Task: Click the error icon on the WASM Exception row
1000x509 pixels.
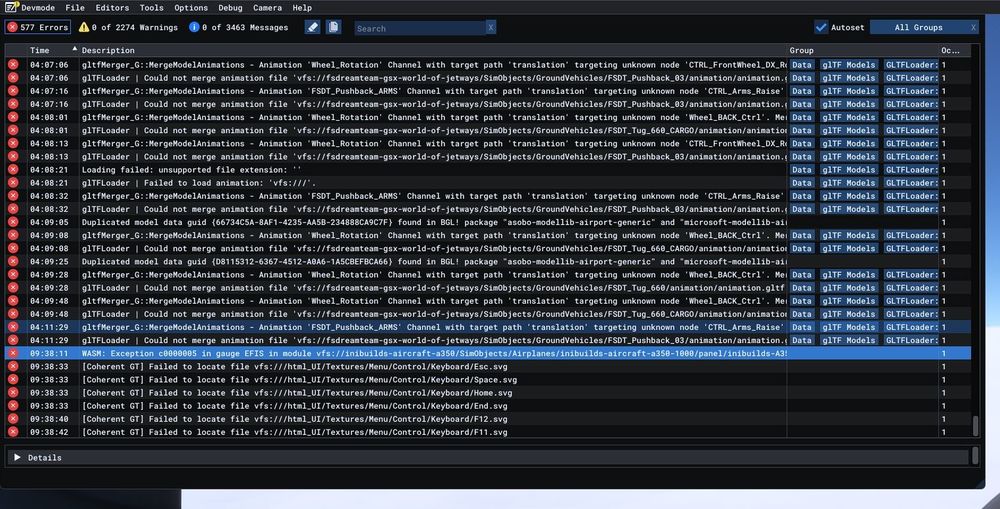Action: pos(13,353)
